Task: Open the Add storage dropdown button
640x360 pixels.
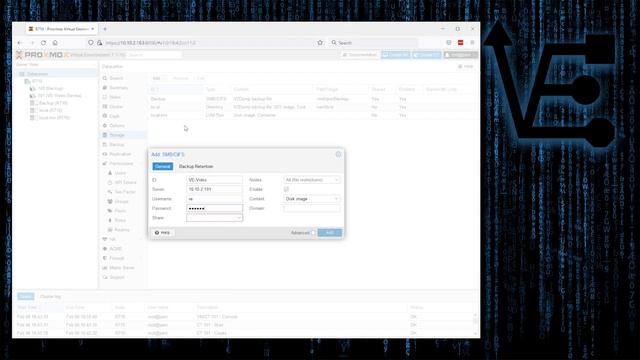Action: [x=158, y=78]
